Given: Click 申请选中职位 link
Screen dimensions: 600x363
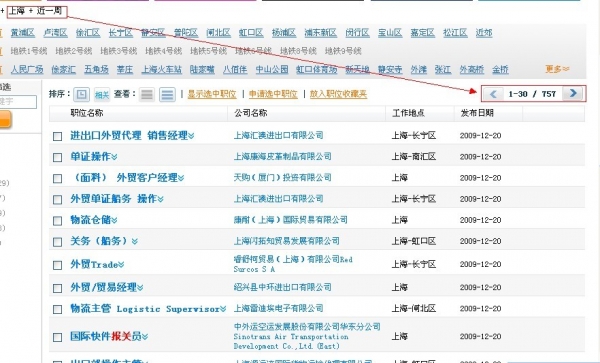Looking at the screenshot, I should pyautogui.click(x=273, y=94).
